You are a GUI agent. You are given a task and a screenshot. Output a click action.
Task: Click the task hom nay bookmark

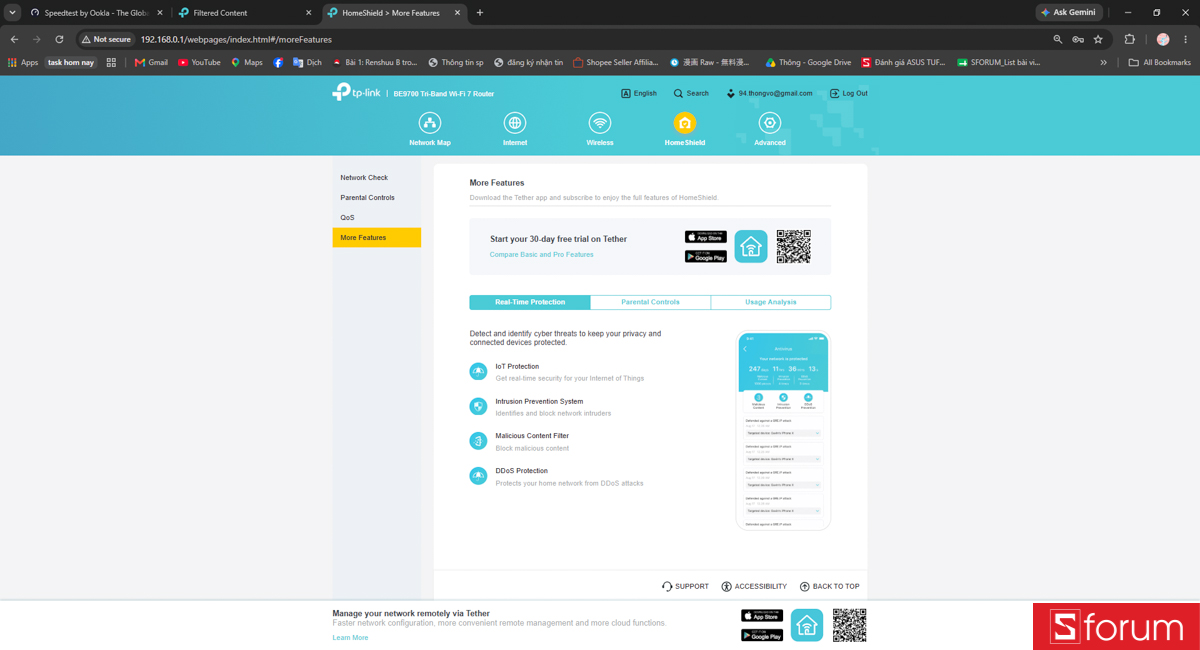[70, 62]
